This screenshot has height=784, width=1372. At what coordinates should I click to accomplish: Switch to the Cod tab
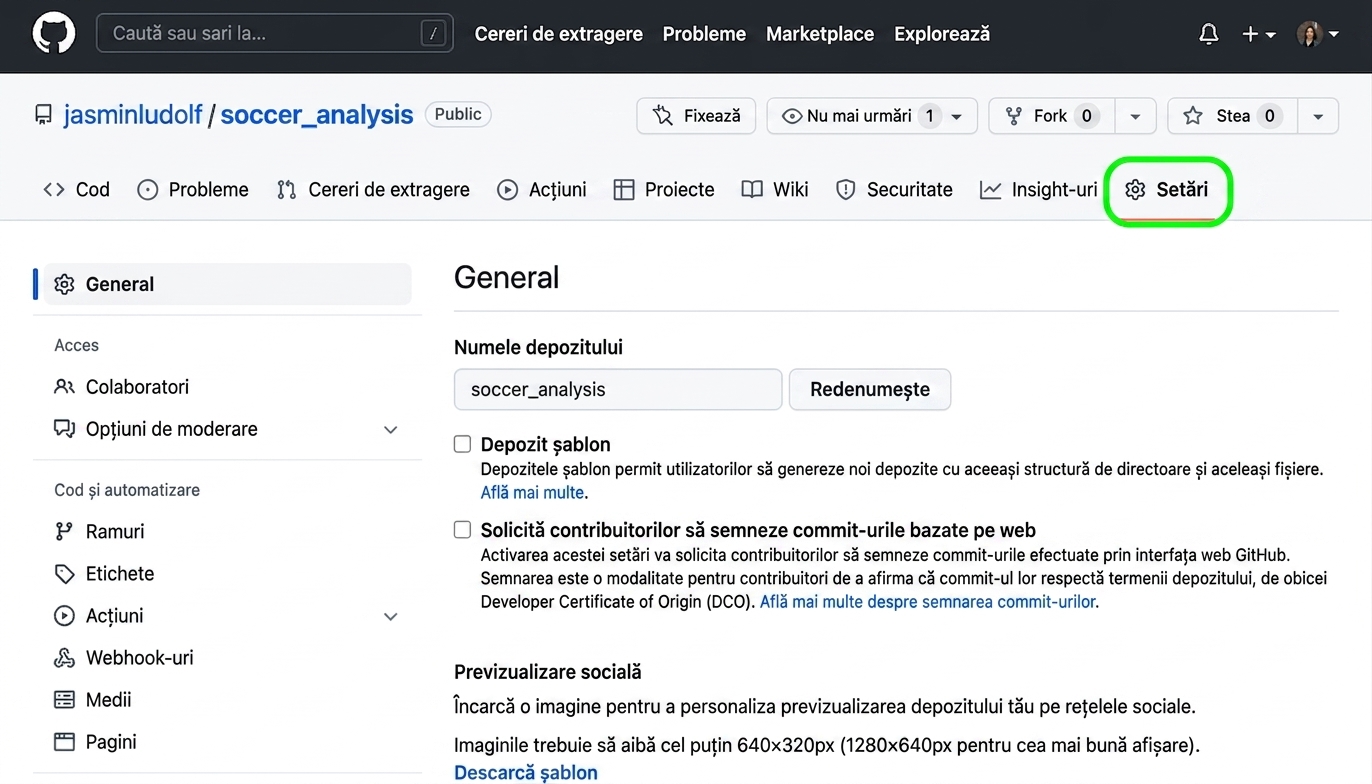(x=77, y=189)
